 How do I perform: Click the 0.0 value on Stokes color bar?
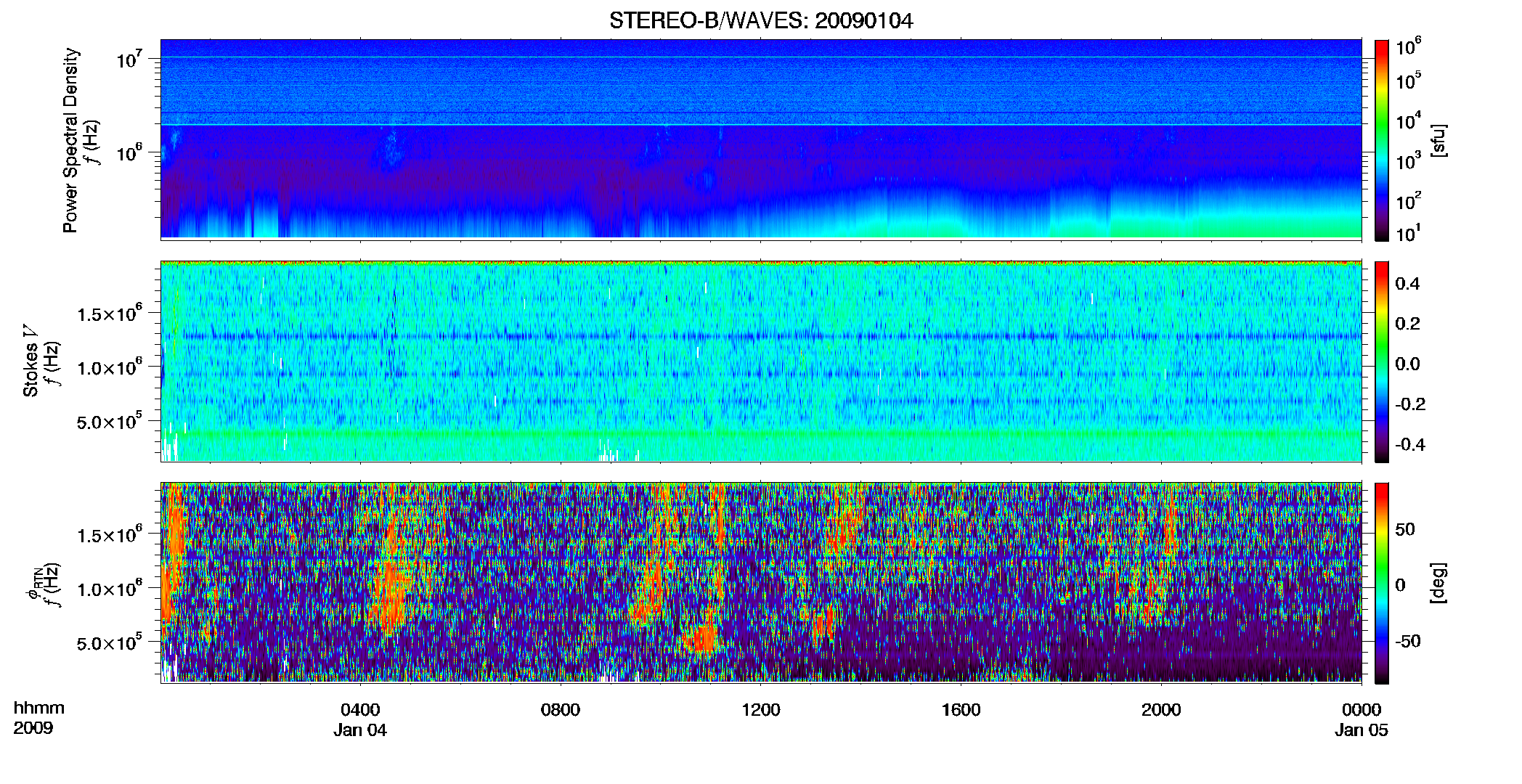[x=1407, y=364]
